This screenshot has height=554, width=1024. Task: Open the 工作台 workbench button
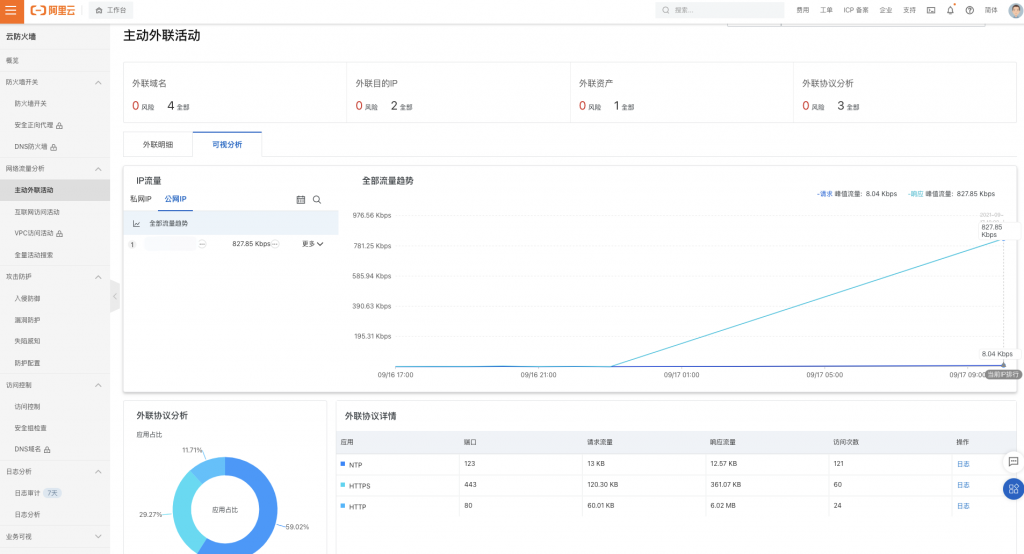click(x=111, y=10)
